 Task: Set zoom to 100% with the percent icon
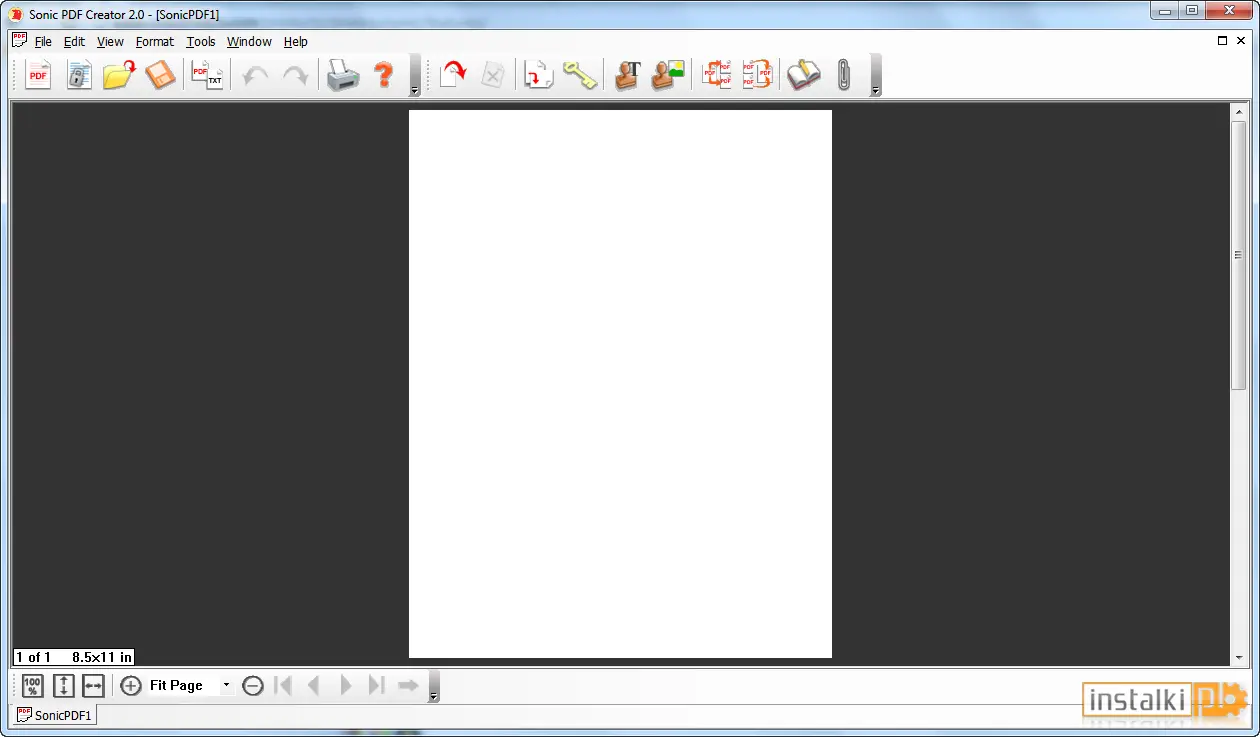(33, 686)
